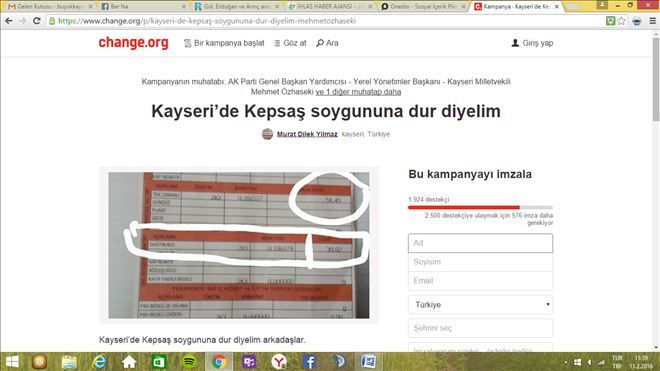This screenshot has width=660, height=371.
Task: Click the Ad first name field
Action: tap(480, 243)
